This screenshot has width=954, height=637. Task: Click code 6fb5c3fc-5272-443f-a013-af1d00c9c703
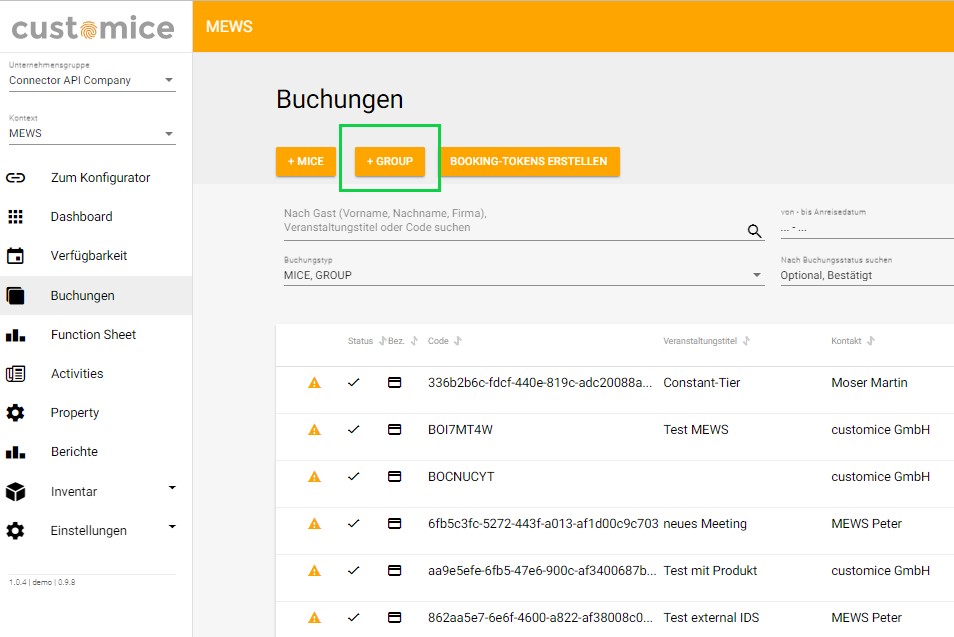pos(543,523)
